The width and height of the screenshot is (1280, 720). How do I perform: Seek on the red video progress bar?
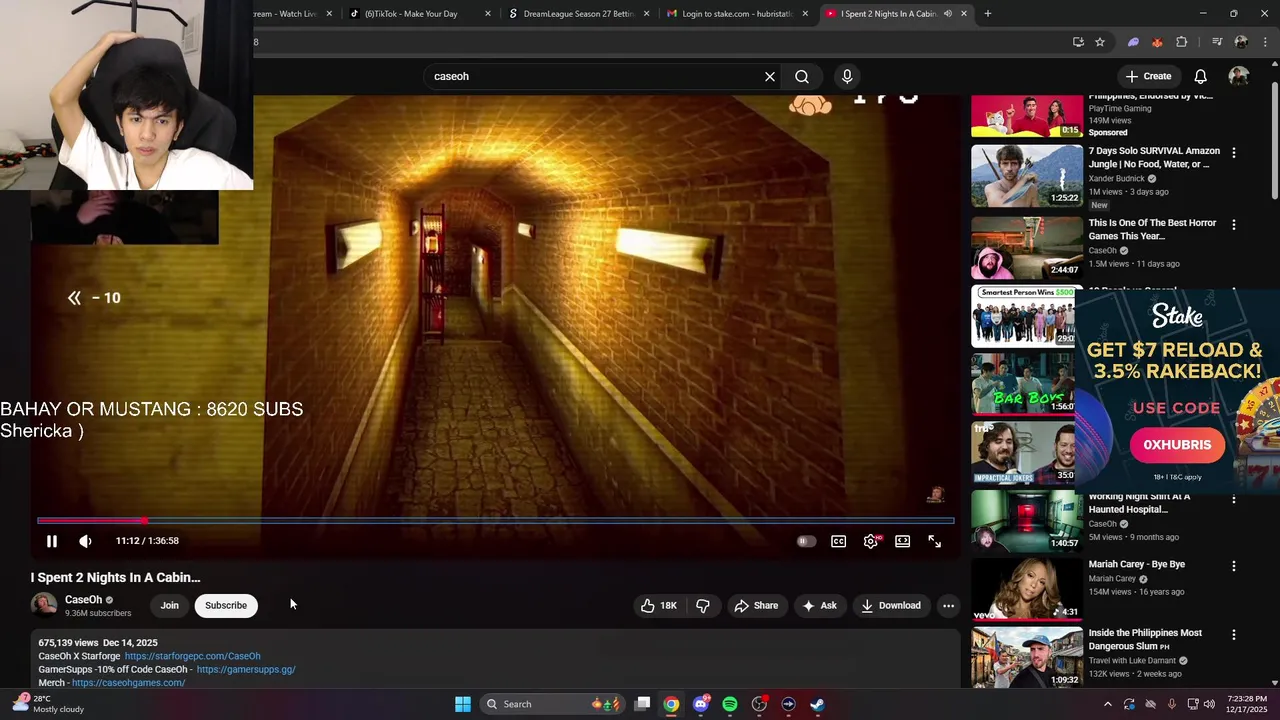pos(495,520)
